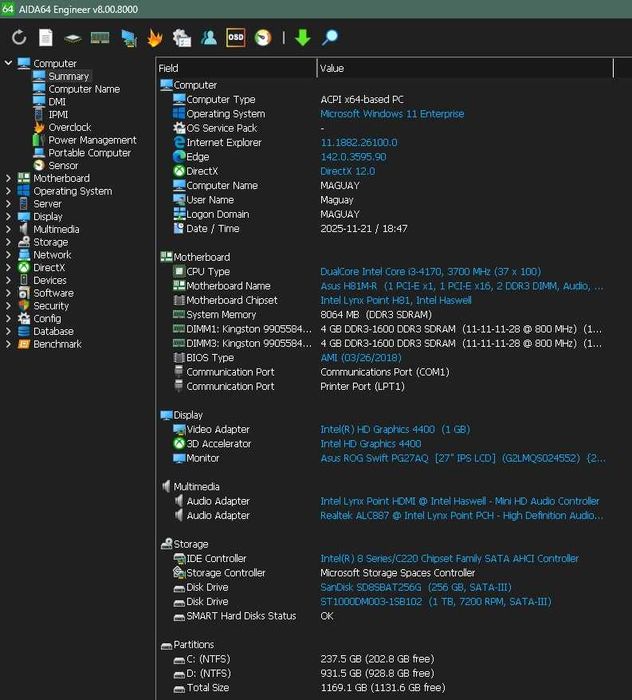Open the user silhouette toolbar icon

point(209,38)
